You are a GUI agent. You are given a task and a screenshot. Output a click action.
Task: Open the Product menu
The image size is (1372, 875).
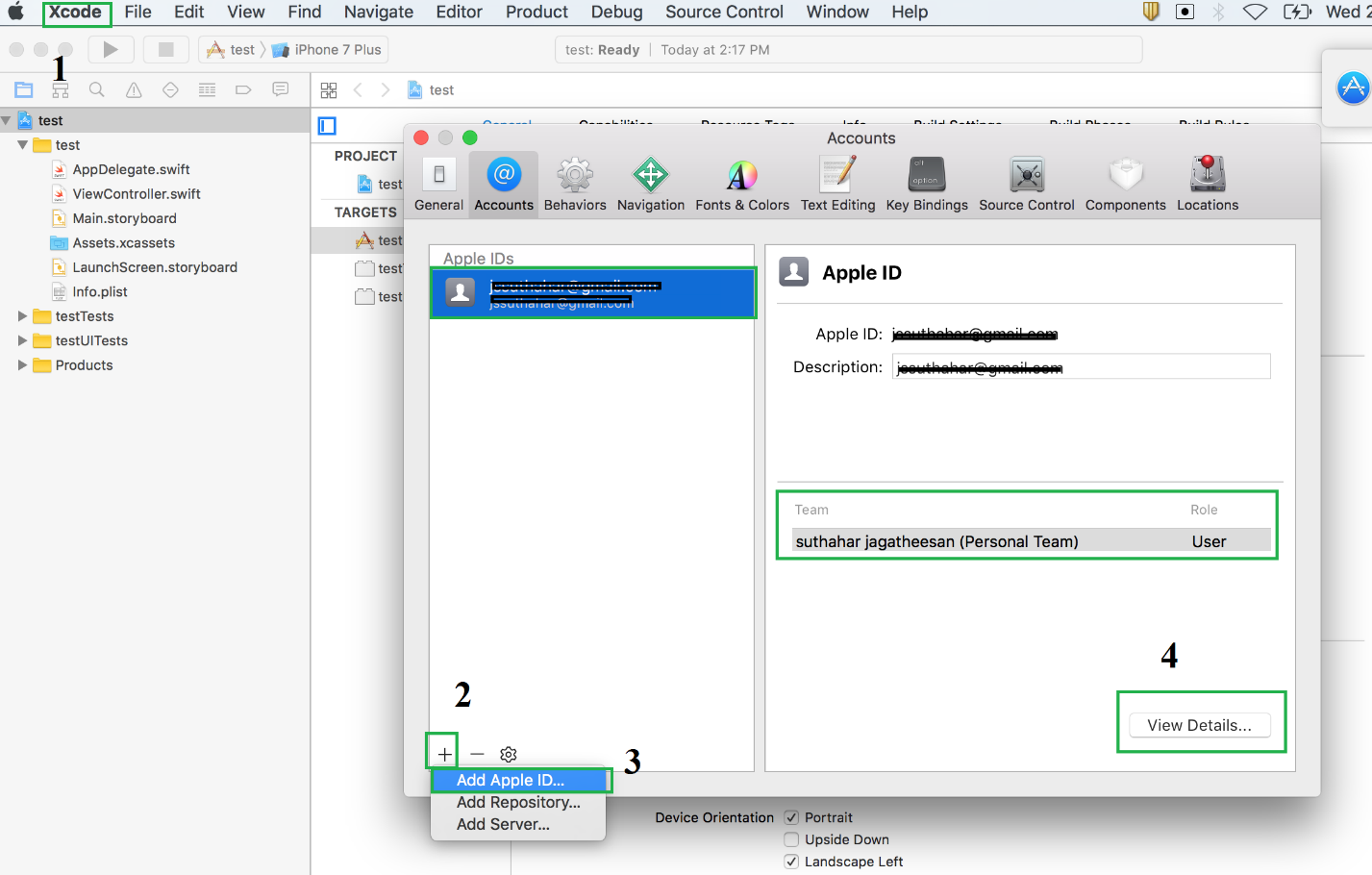(x=537, y=12)
